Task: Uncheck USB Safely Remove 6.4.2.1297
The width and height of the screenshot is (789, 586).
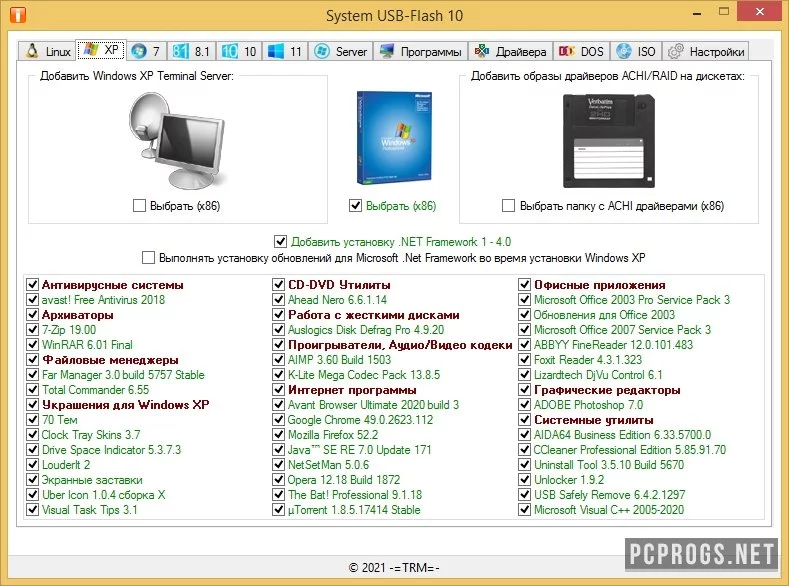Action: pyautogui.click(x=525, y=494)
